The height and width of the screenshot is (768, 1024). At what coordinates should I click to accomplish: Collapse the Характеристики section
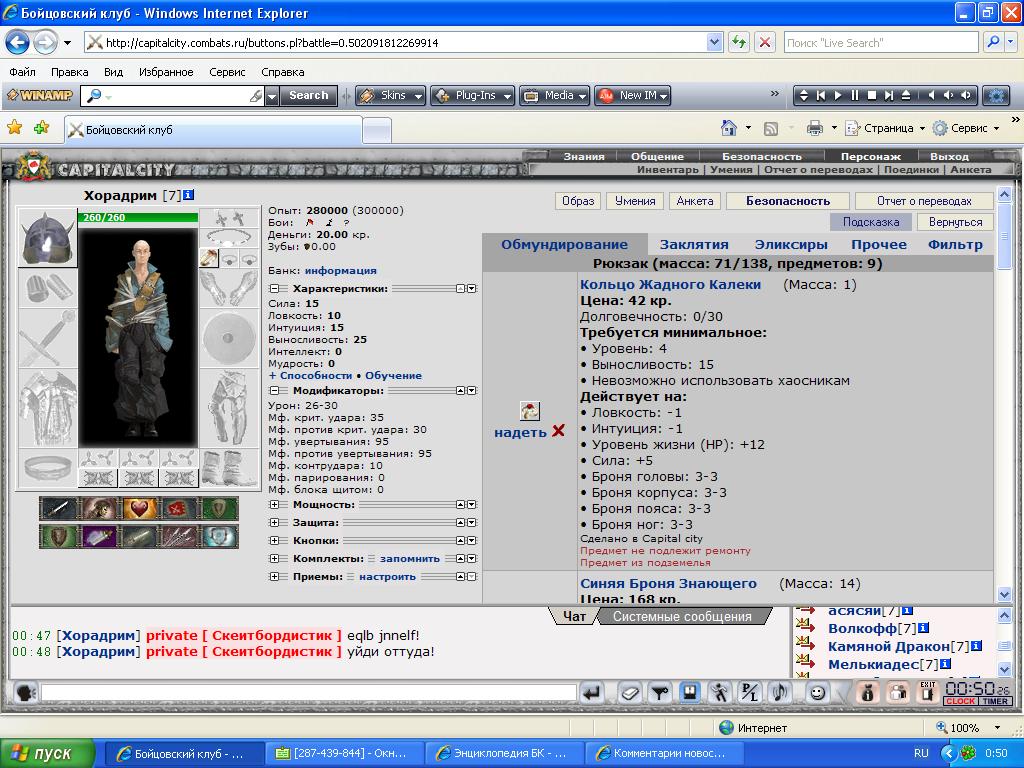tap(274, 288)
